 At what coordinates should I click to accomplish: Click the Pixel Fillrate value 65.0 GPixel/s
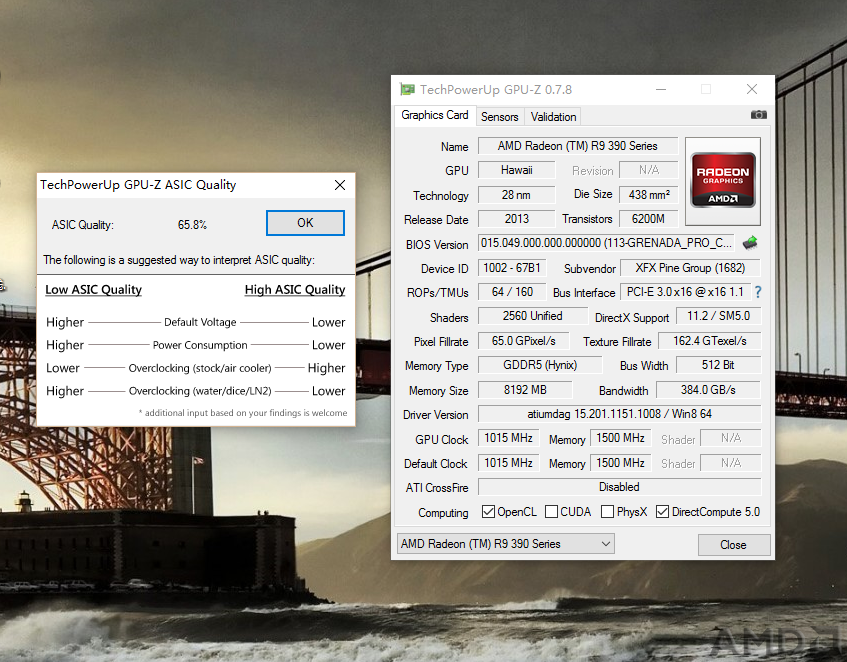click(x=523, y=341)
